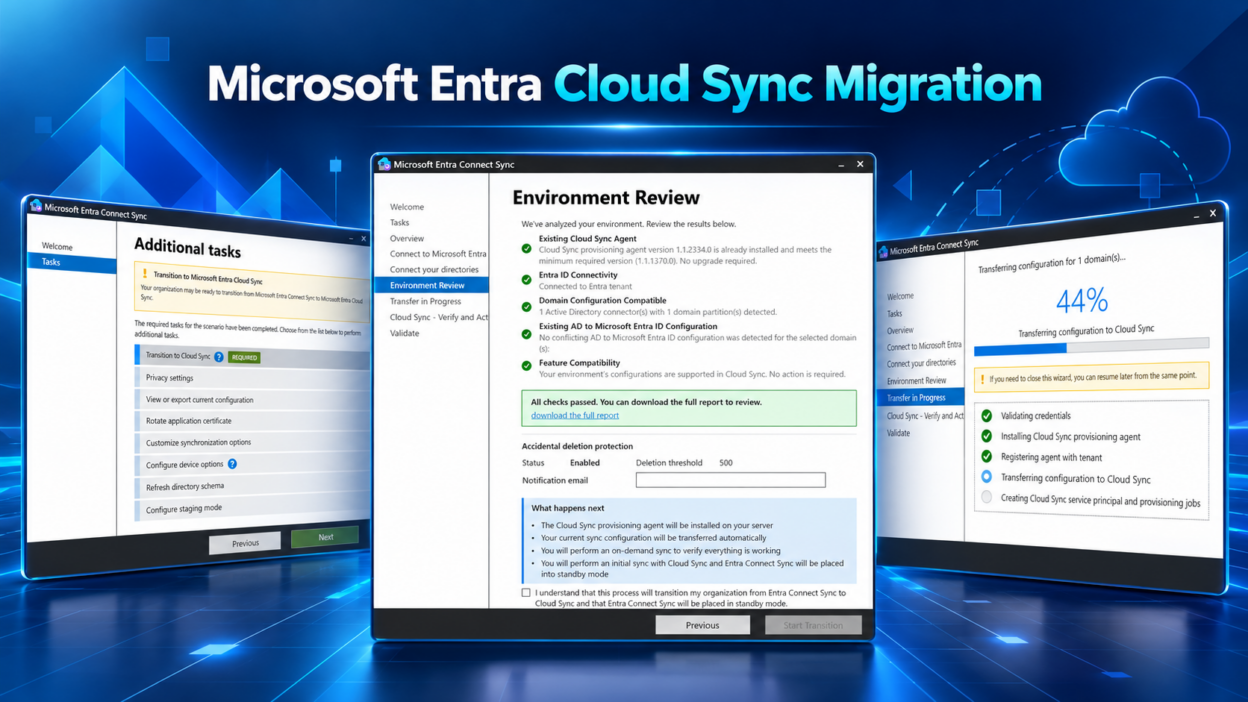Click green Next button in left window
Viewport: 1248px width, 702px height.
click(325, 537)
